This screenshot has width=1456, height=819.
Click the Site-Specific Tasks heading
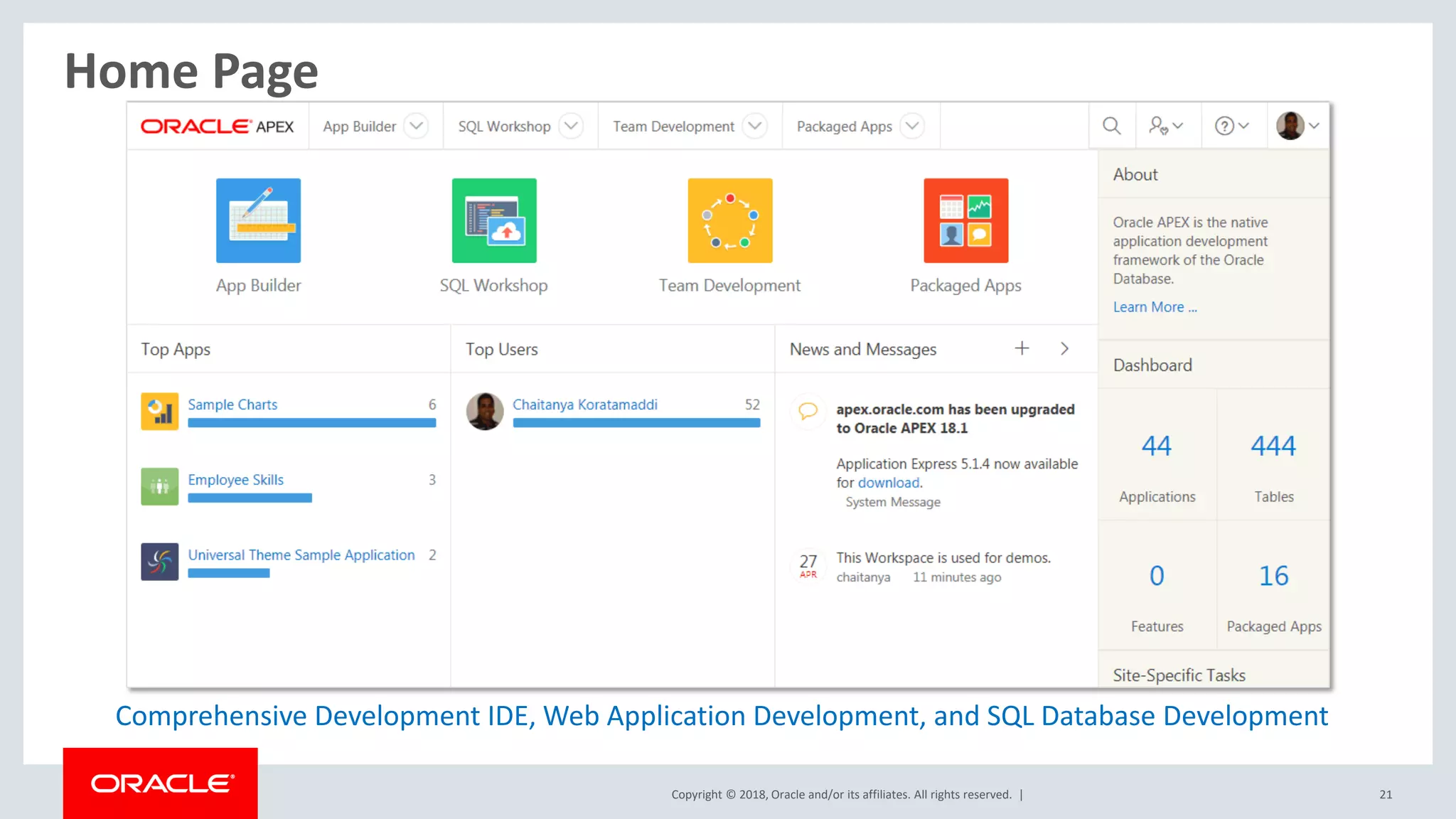(x=1179, y=675)
